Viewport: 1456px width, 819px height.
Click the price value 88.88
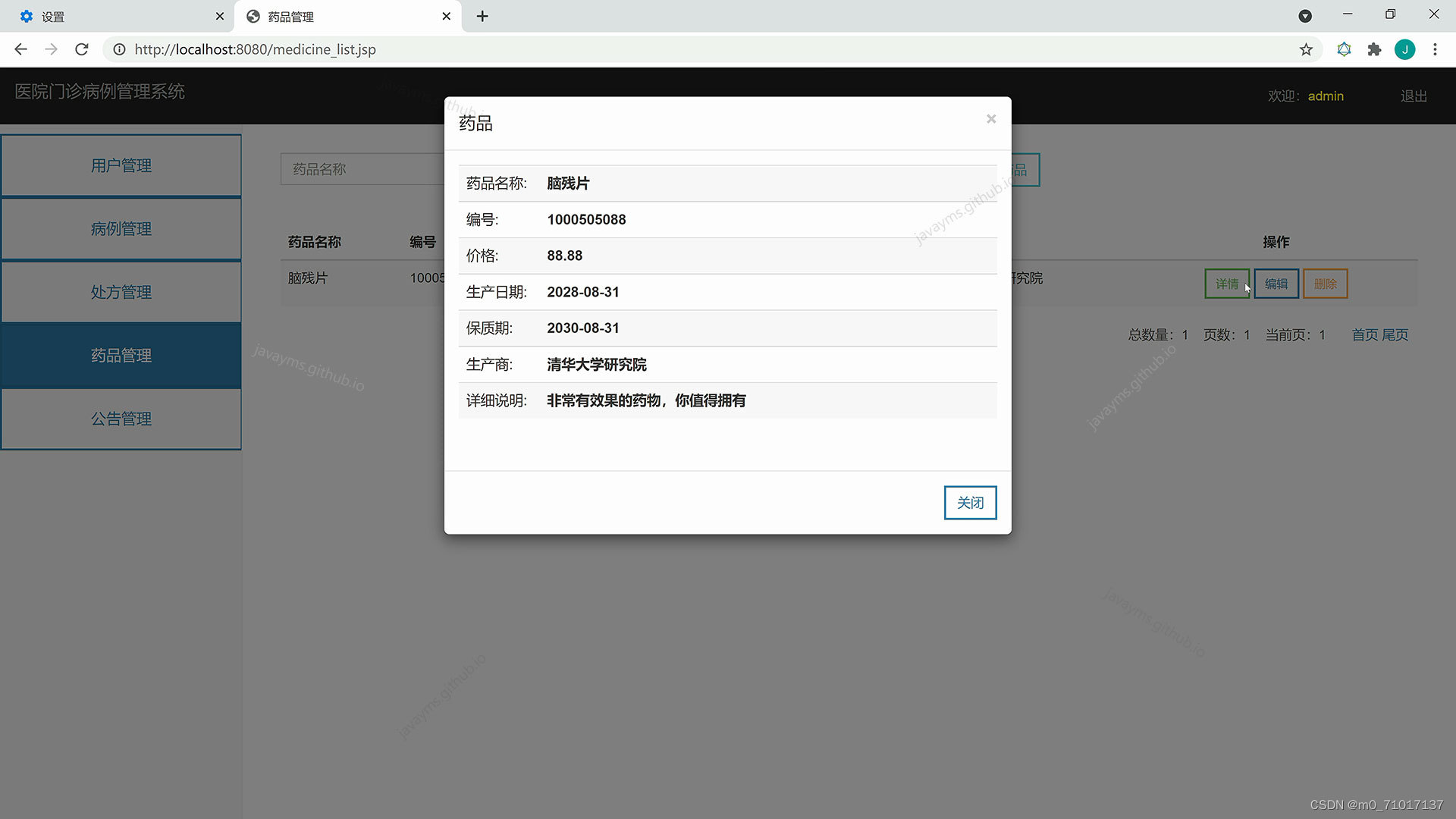pyautogui.click(x=564, y=256)
